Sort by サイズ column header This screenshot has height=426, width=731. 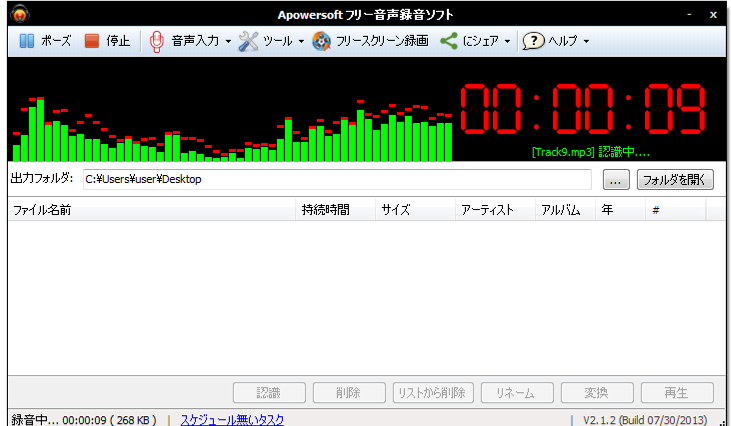pos(415,210)
